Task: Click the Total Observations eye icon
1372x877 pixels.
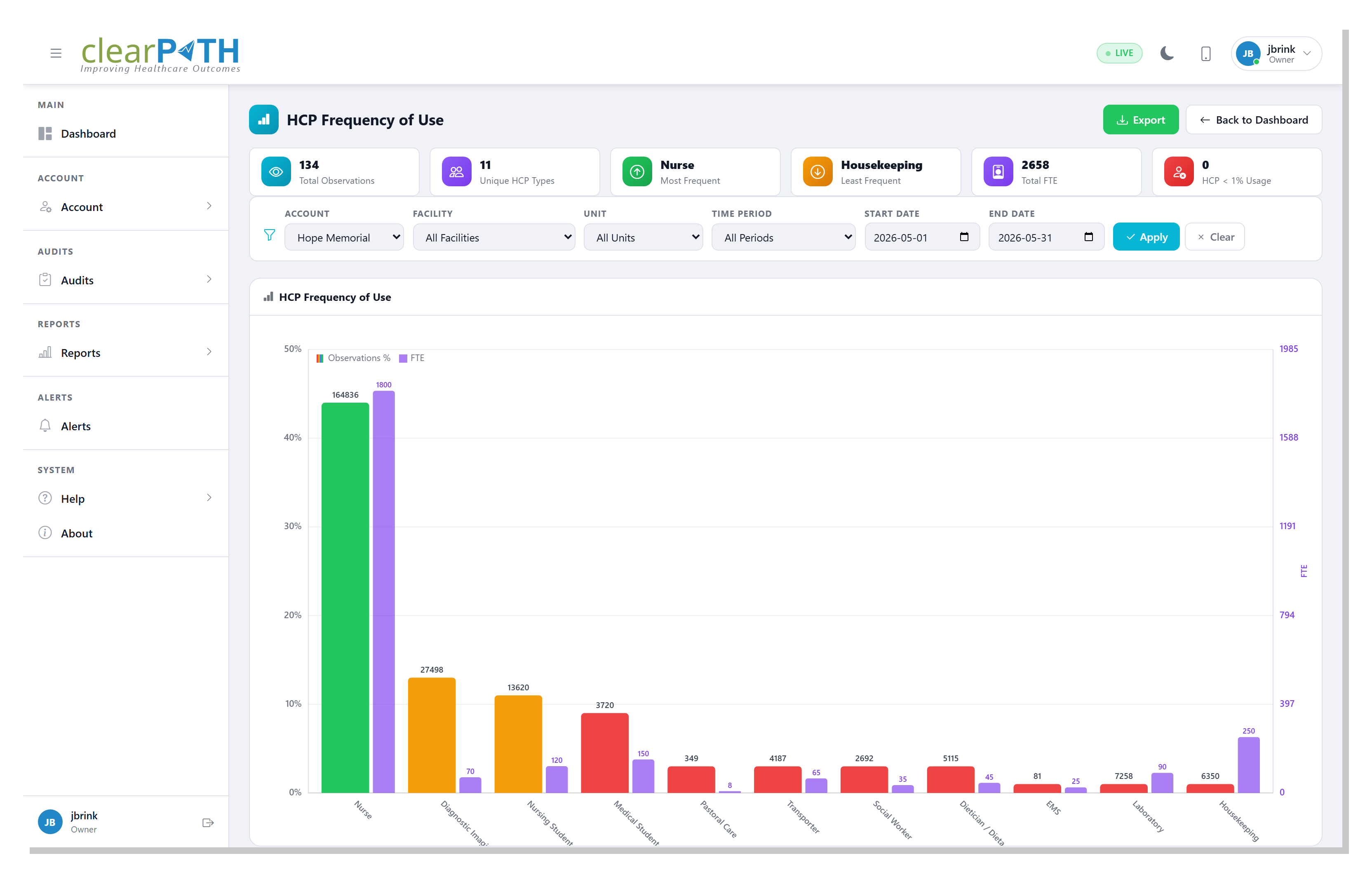Action: coord(276,171)
